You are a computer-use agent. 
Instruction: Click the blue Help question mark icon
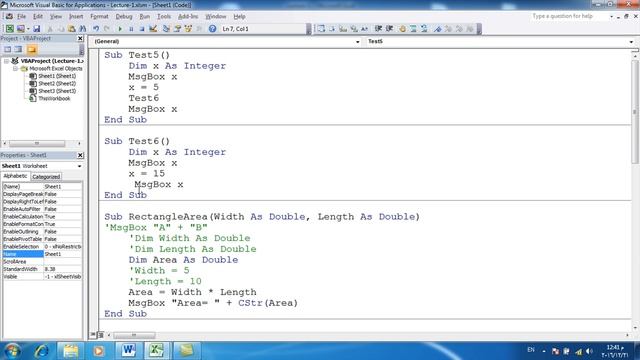click(x=212, y=29)
